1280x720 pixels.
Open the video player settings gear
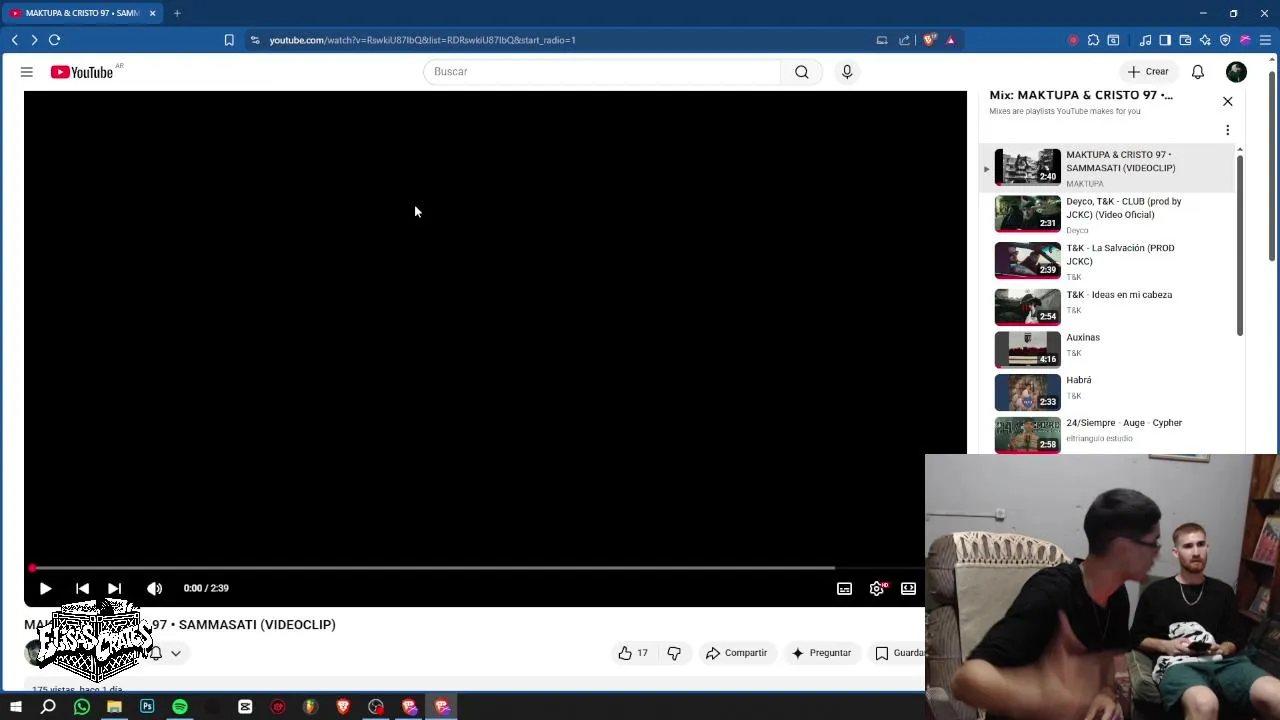tap(877, 589)
